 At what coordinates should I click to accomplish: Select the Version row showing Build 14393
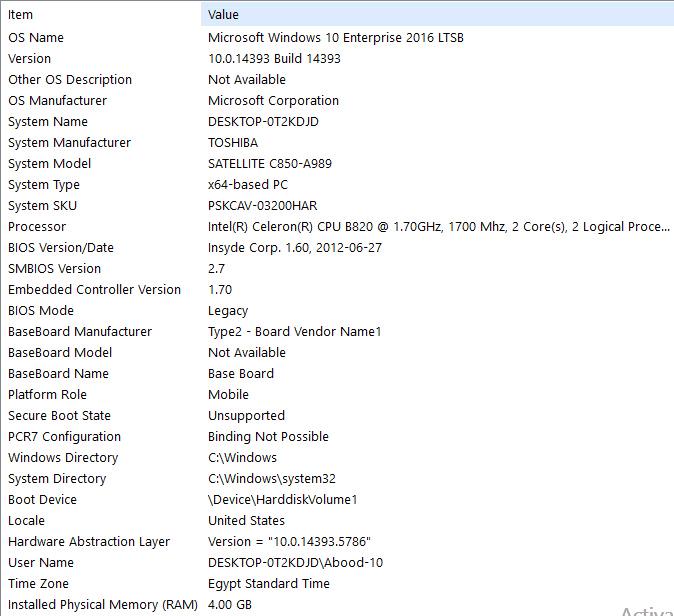(30, 59)
